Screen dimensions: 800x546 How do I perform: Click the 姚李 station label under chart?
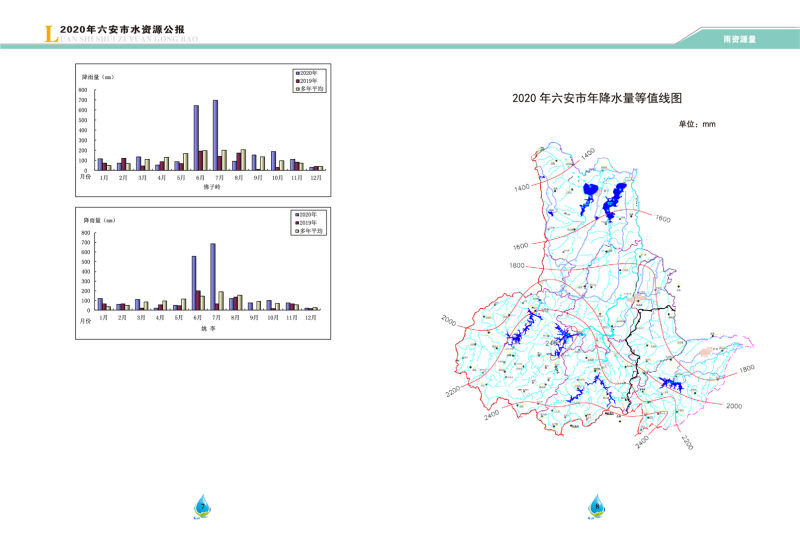[x=207, y=328]
